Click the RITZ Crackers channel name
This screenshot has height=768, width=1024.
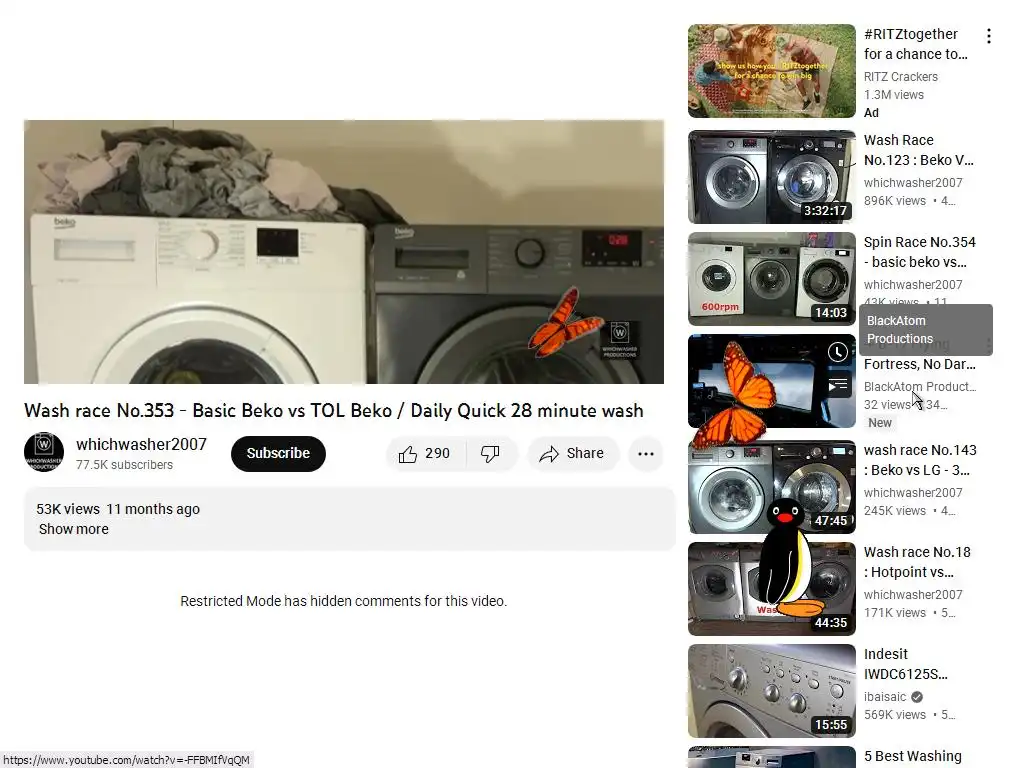tap(901, 76)
